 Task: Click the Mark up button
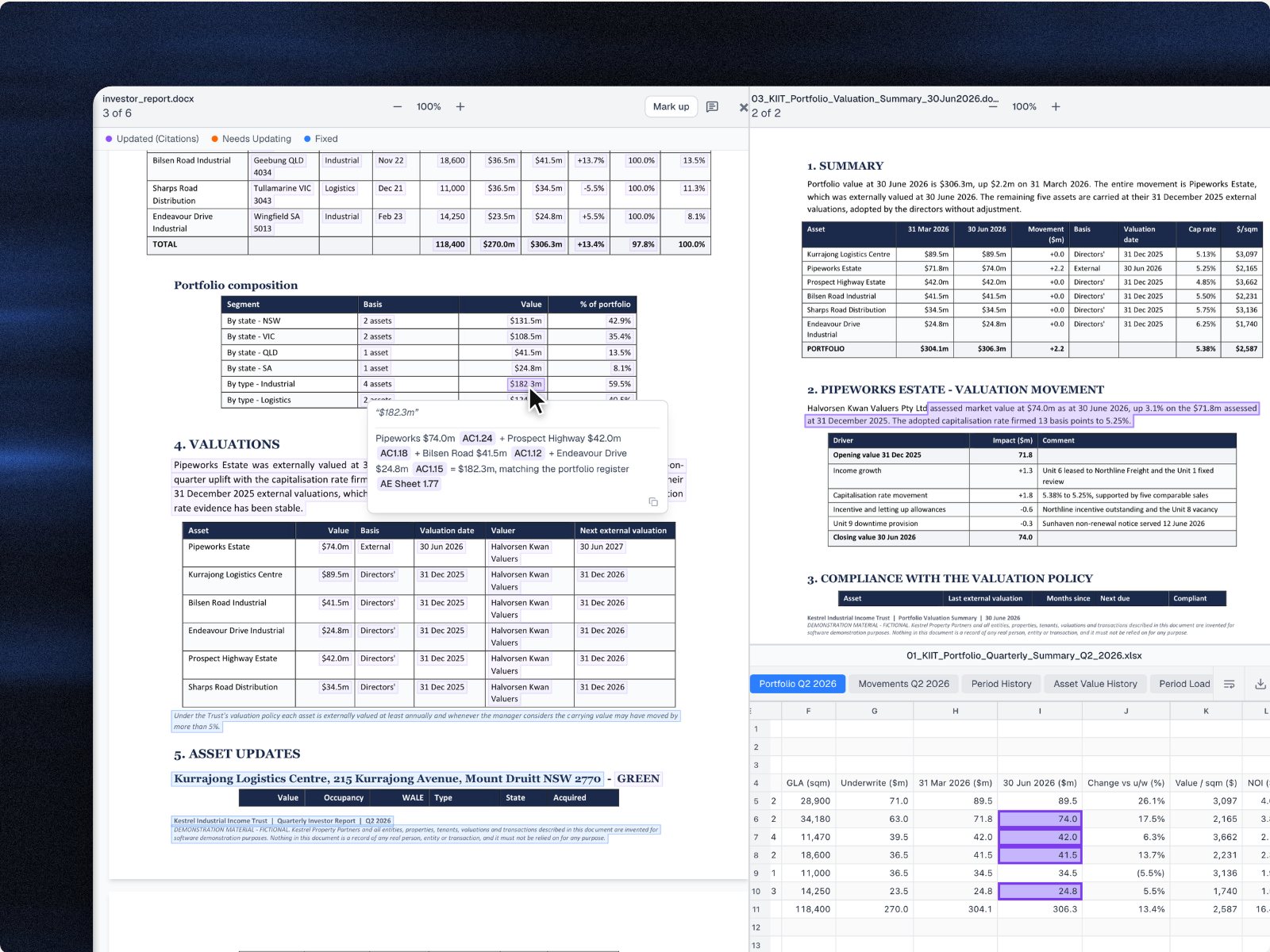click(x=671, y=106)
